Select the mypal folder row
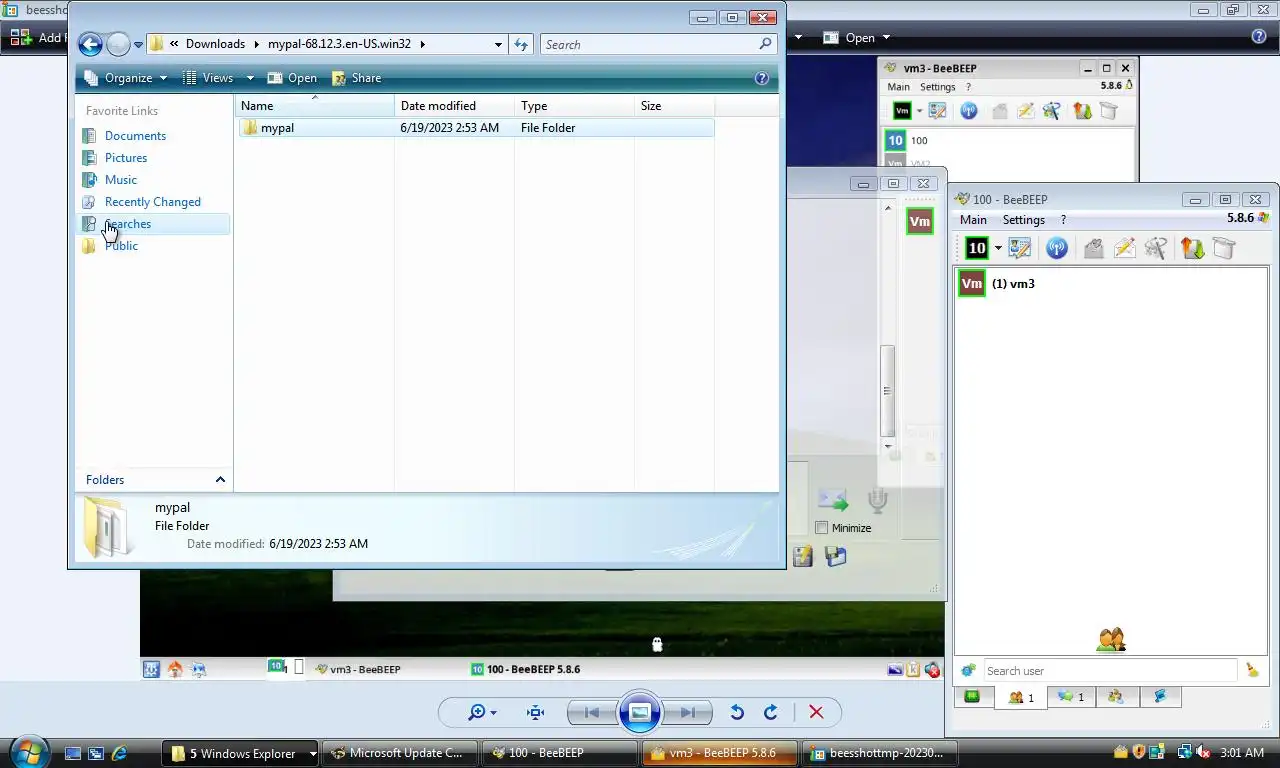1280x768 pixels. click(x=476, y=128)
